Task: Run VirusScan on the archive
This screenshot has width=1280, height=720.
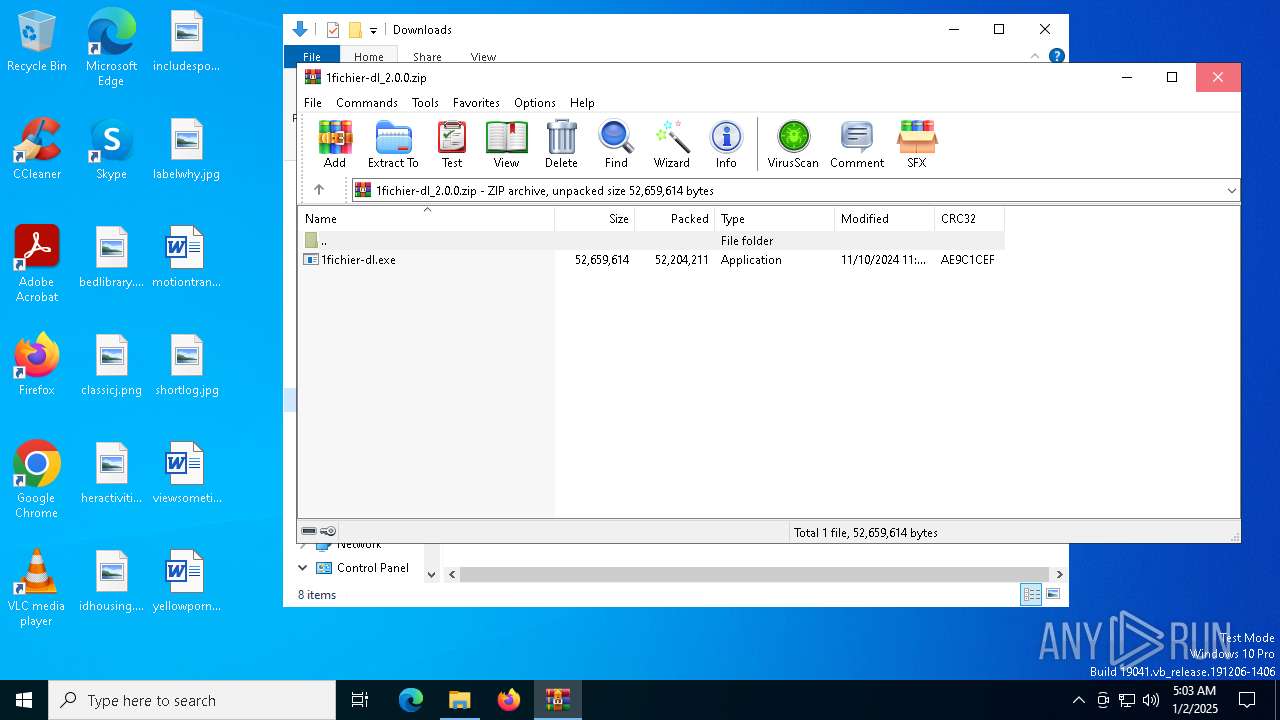Action: [x=793, y=144]
